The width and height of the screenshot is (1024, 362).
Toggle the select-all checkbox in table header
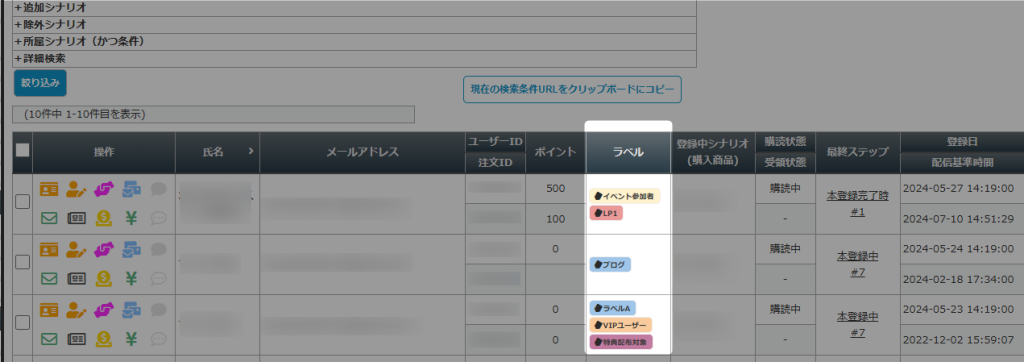click(x=22, y=150)
